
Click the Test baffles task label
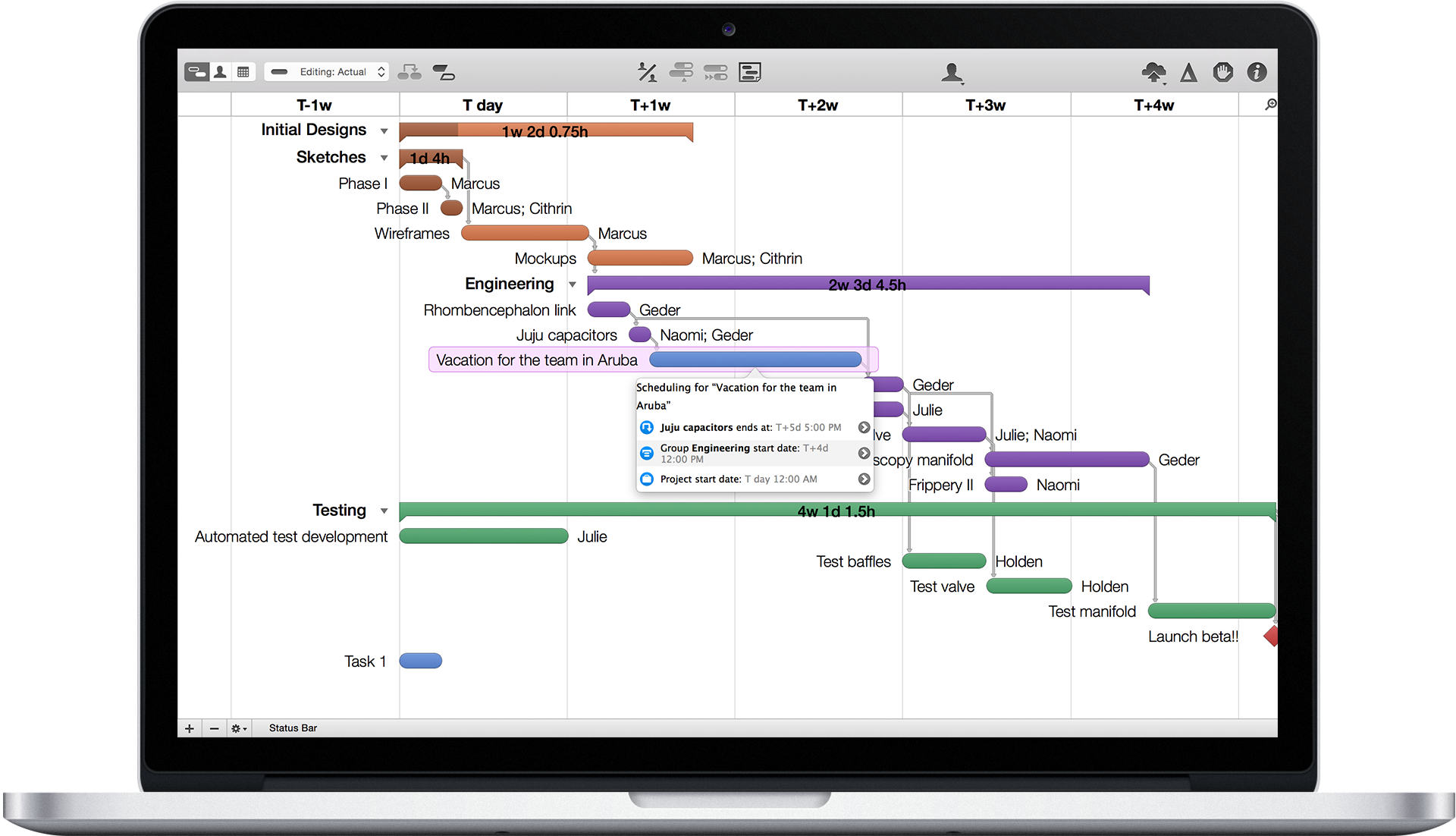[853, 562]
